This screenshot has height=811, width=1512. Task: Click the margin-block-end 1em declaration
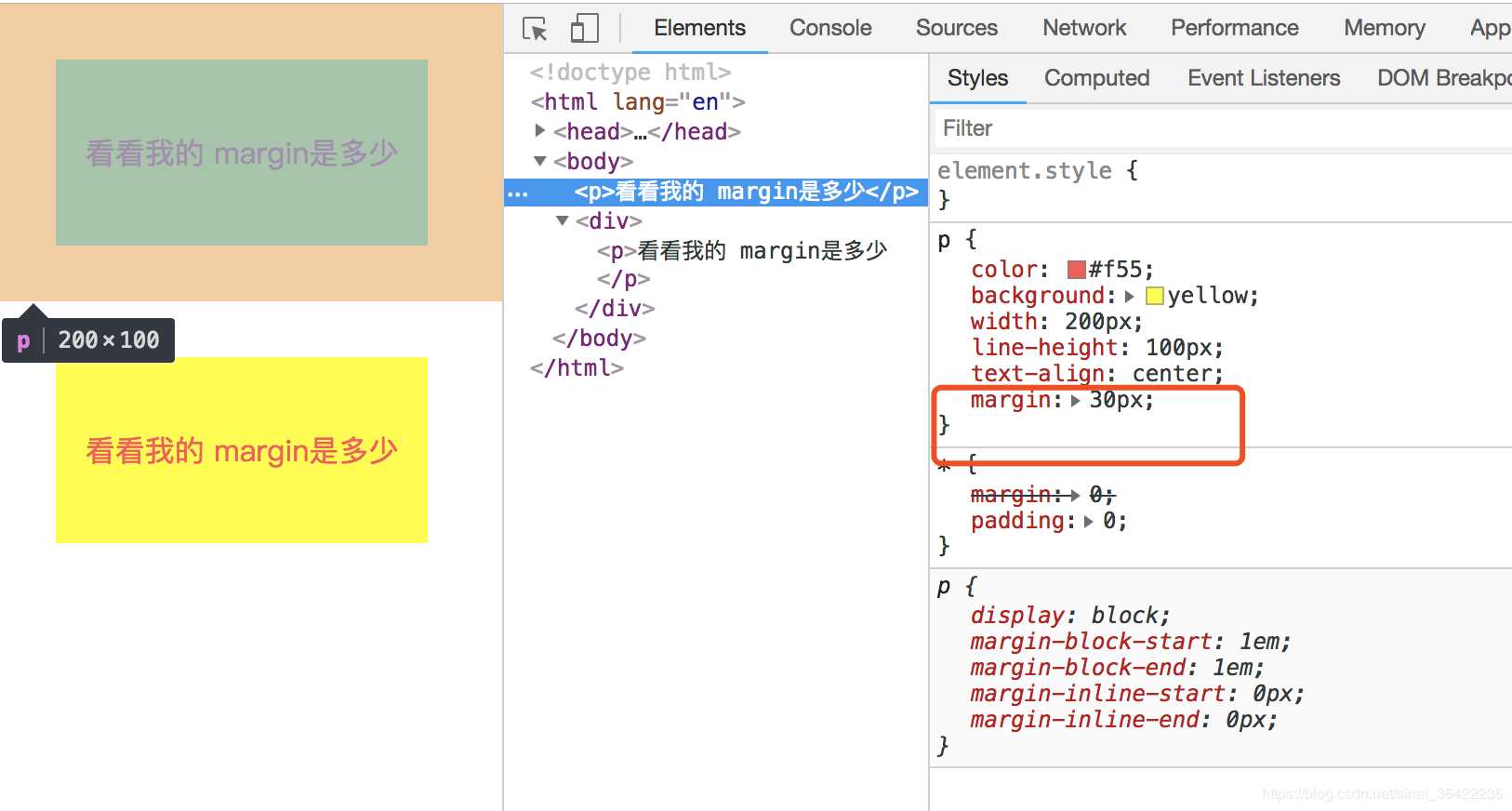[1118, 668]
